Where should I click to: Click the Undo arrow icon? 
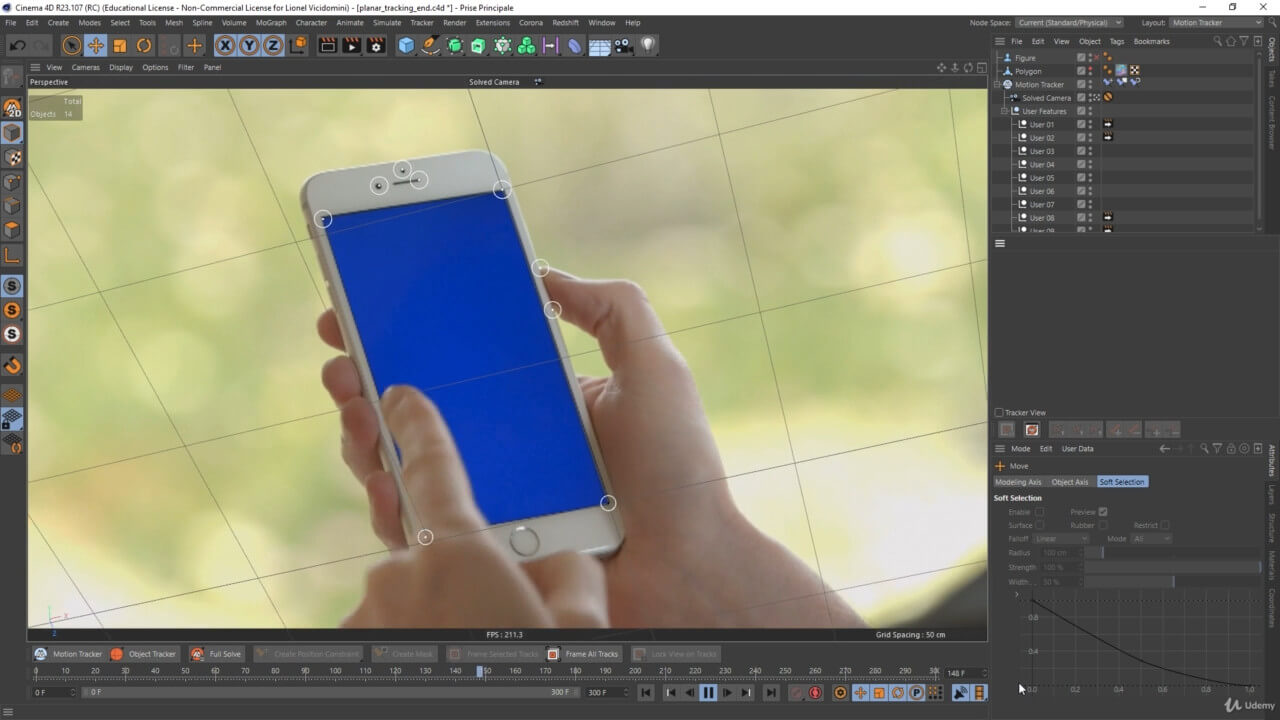tap(17, 45)
